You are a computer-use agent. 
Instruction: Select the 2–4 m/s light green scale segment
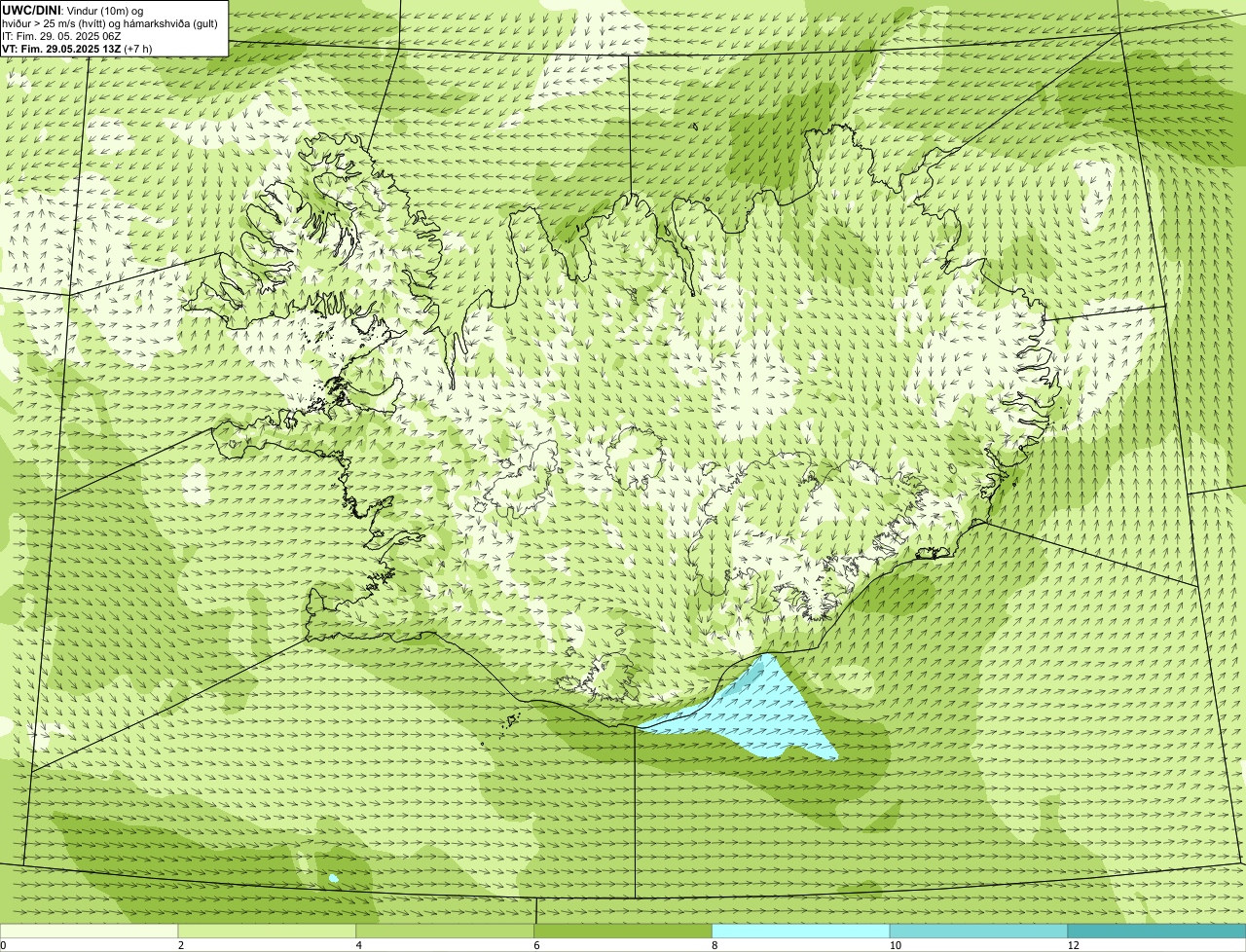(267, 932)
